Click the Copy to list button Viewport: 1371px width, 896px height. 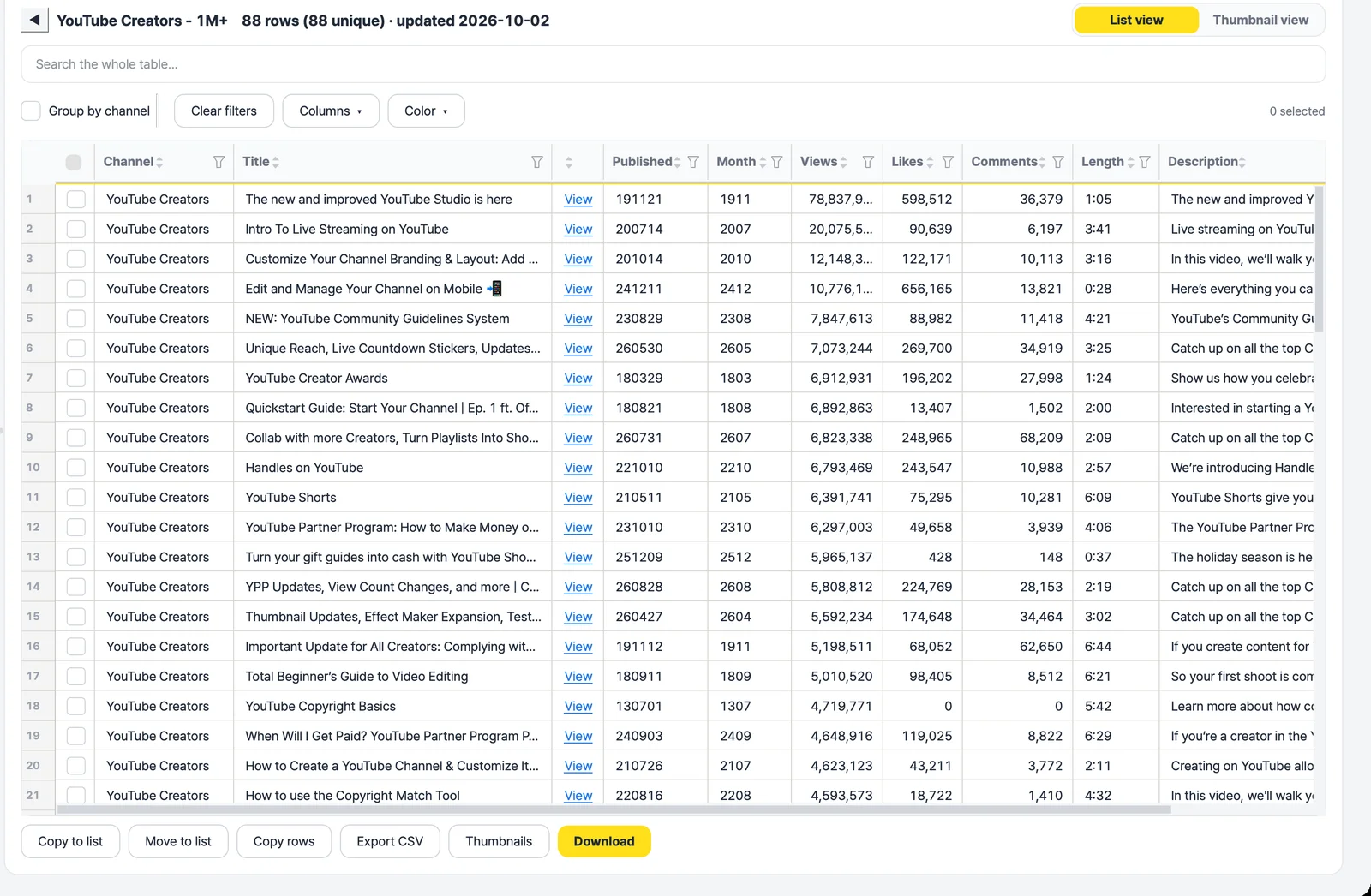70,841
